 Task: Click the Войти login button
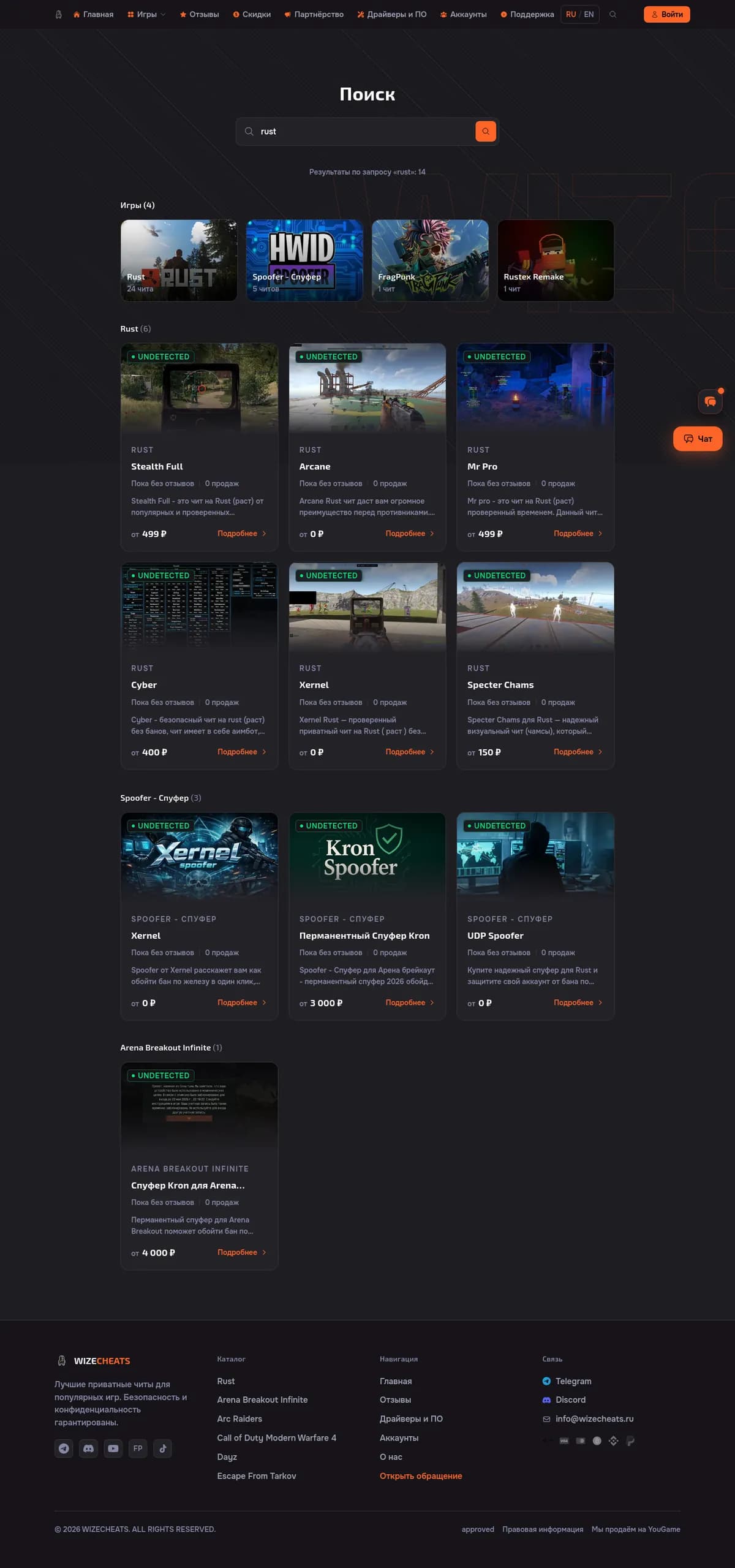pos(667,14)
